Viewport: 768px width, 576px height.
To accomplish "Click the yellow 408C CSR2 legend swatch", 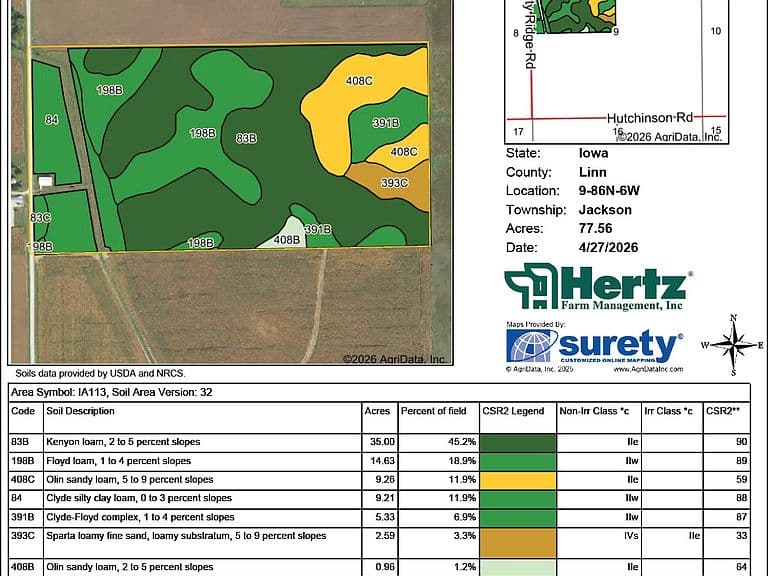I will pyautogui.click(x=518, y=480).
